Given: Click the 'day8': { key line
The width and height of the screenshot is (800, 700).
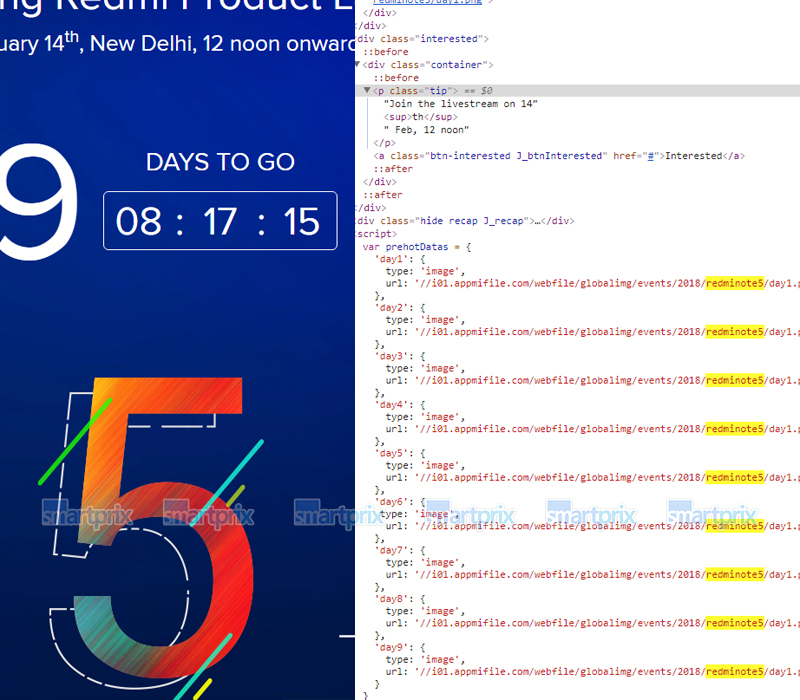Looking at the screenshot, I should (x=401, y=599).
